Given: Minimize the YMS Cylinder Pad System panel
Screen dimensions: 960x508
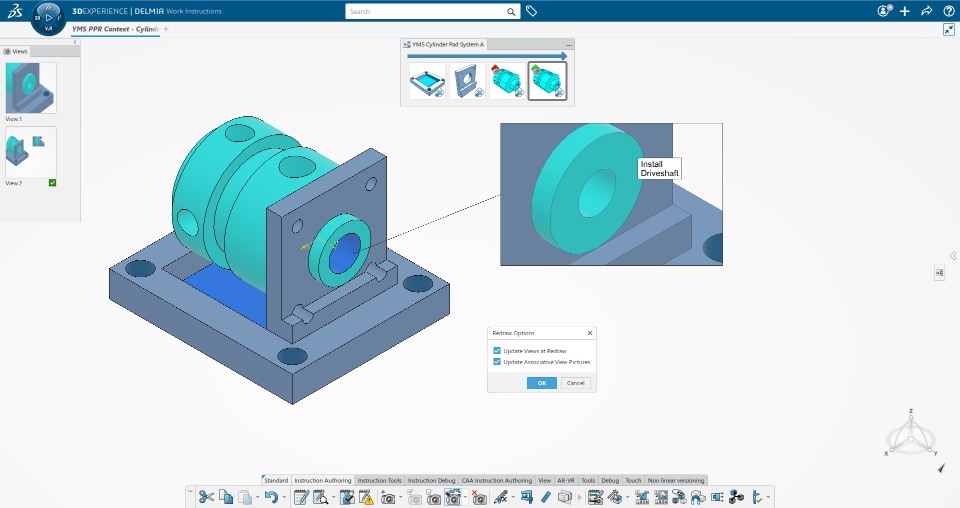Looking at the screenshot, I should 569,45.
